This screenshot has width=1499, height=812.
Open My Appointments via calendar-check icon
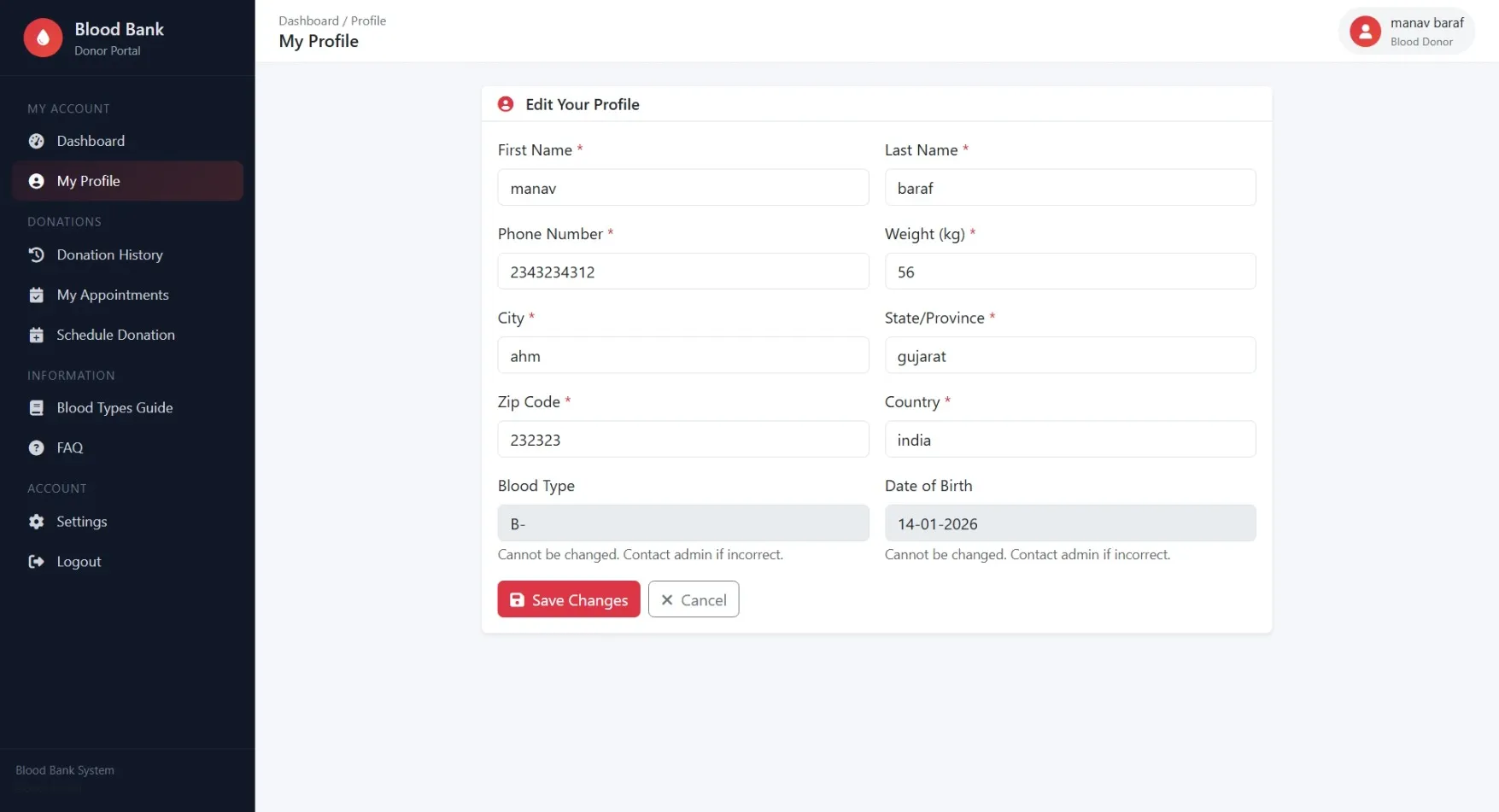pyautogui.click(x=36, y=295)
